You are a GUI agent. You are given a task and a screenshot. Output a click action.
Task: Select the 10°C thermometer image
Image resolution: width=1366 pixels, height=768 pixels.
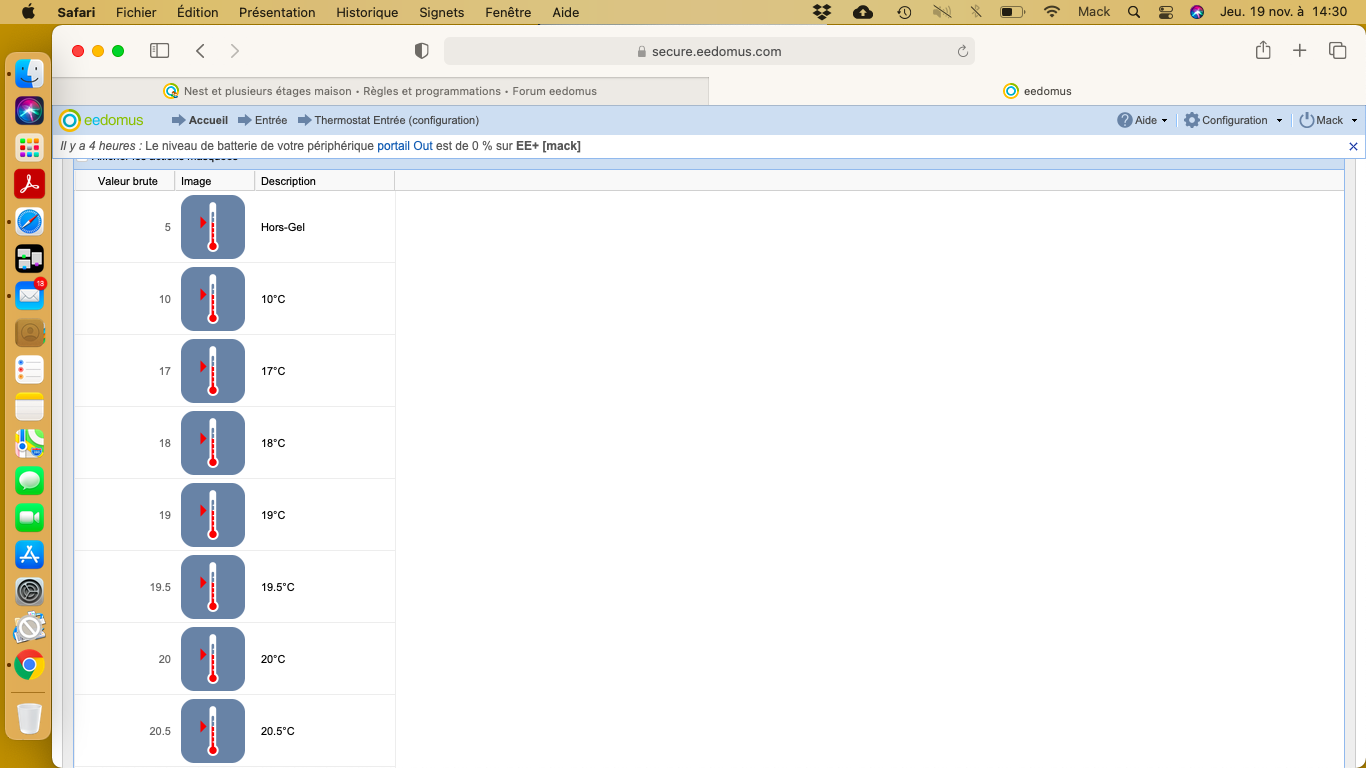pyautogui.click(x=213, y=299)
